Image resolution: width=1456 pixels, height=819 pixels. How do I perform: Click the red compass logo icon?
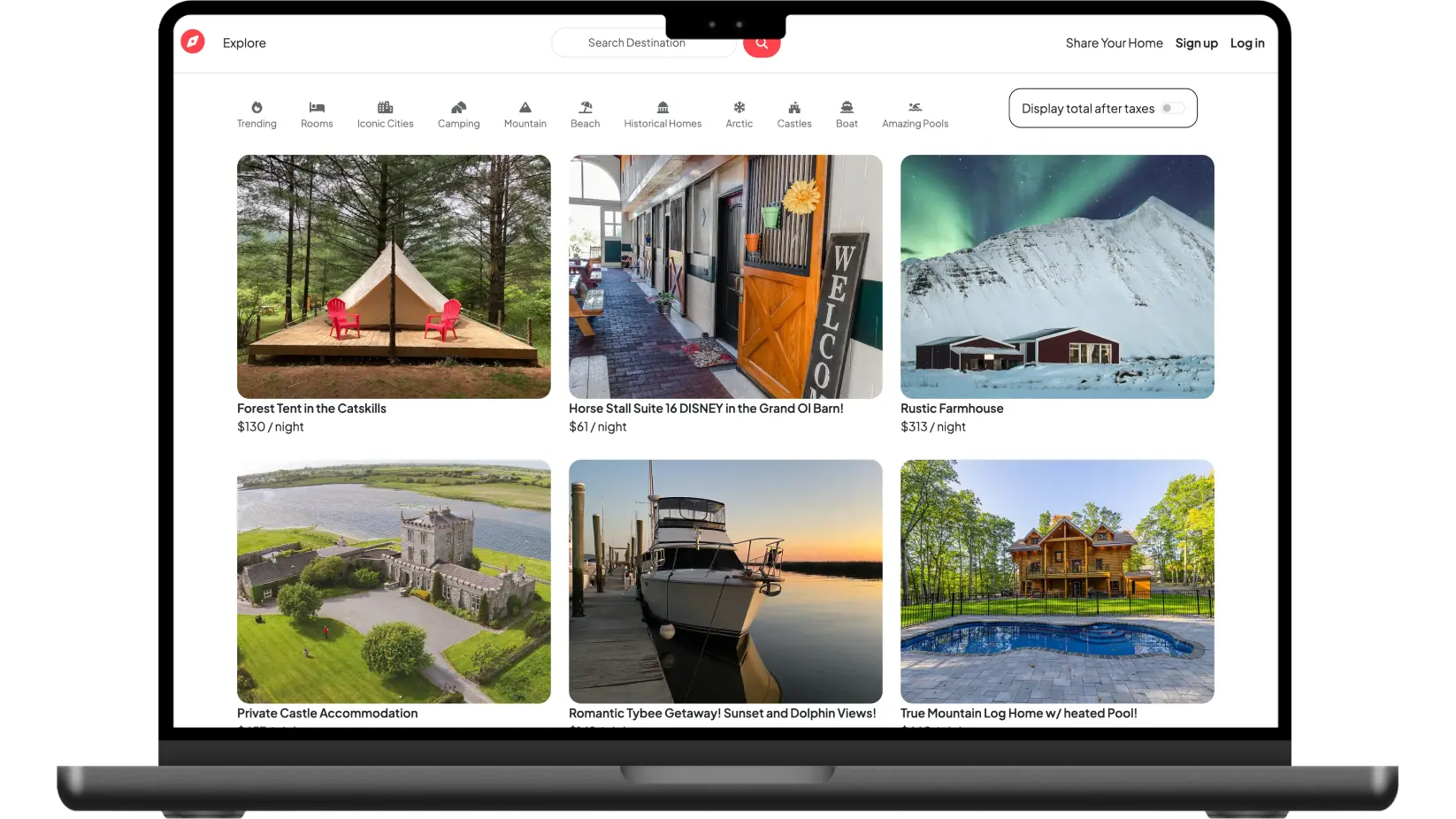pos(193,42)
